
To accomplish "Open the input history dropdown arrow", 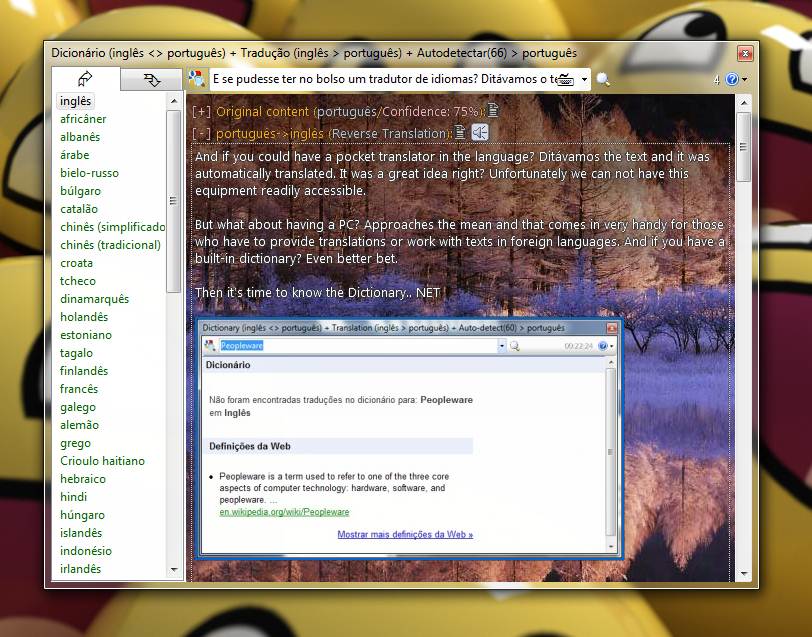I will [x=584, y=80].
